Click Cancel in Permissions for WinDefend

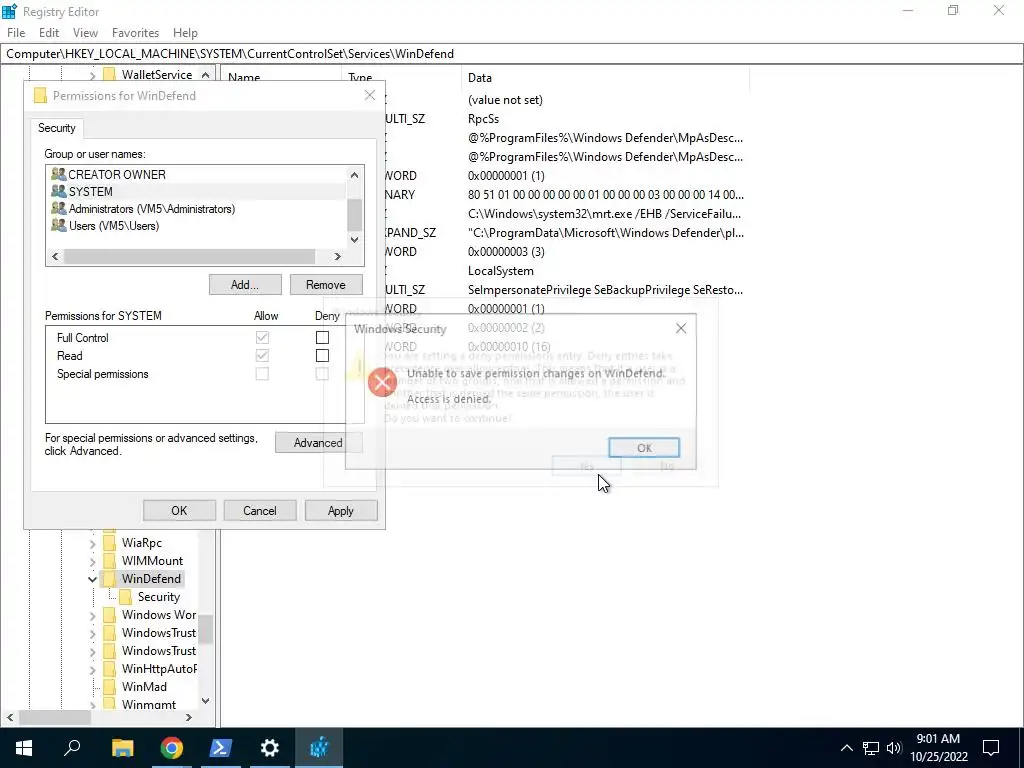[x=260, y=511]
